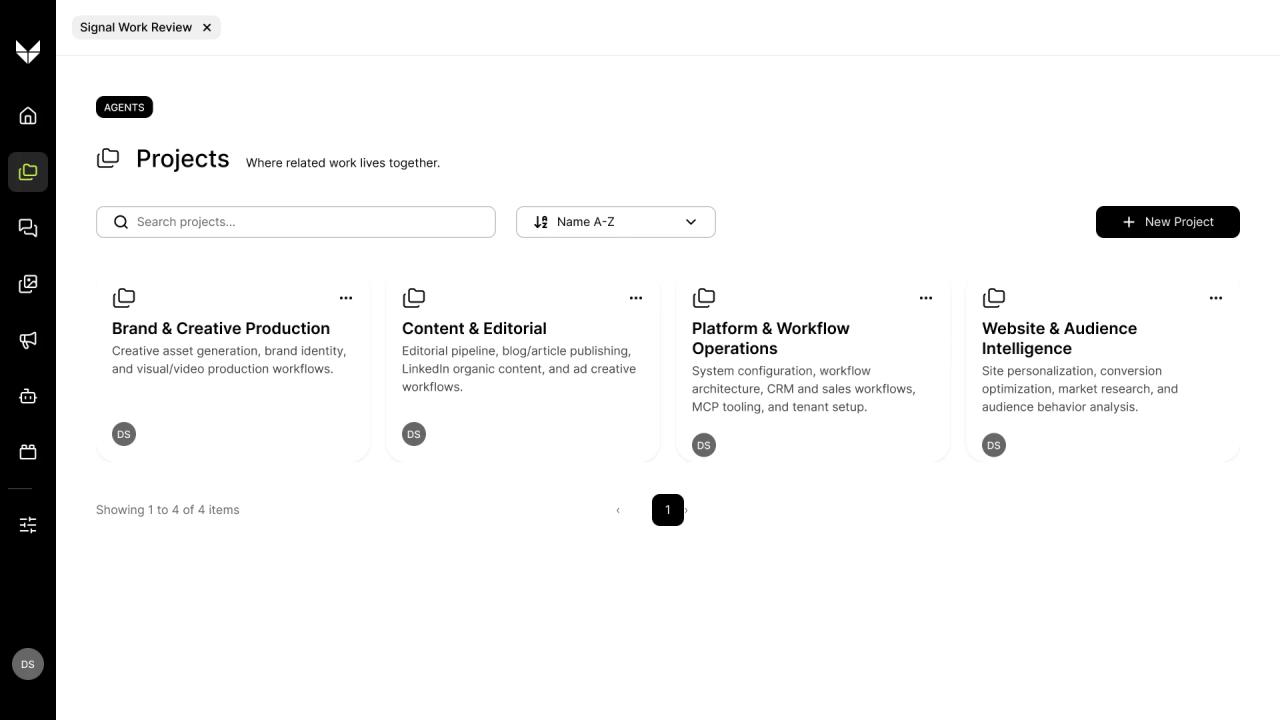The height and width of the screenshot is (720, 1280).
Task: Select page 1 in pagination
Action: 668,510
